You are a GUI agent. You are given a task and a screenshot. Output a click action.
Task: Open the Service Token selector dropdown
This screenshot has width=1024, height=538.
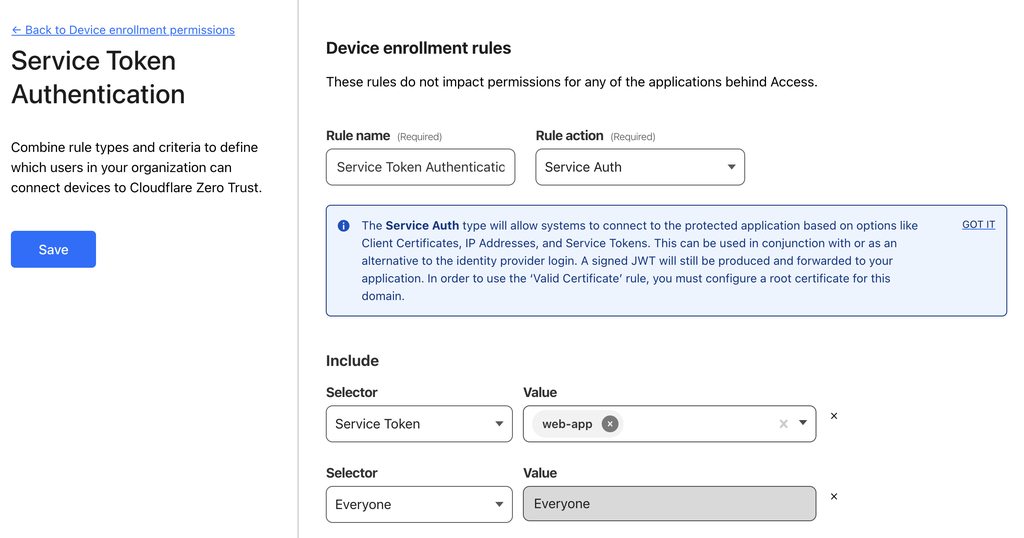tap(419, 424)
